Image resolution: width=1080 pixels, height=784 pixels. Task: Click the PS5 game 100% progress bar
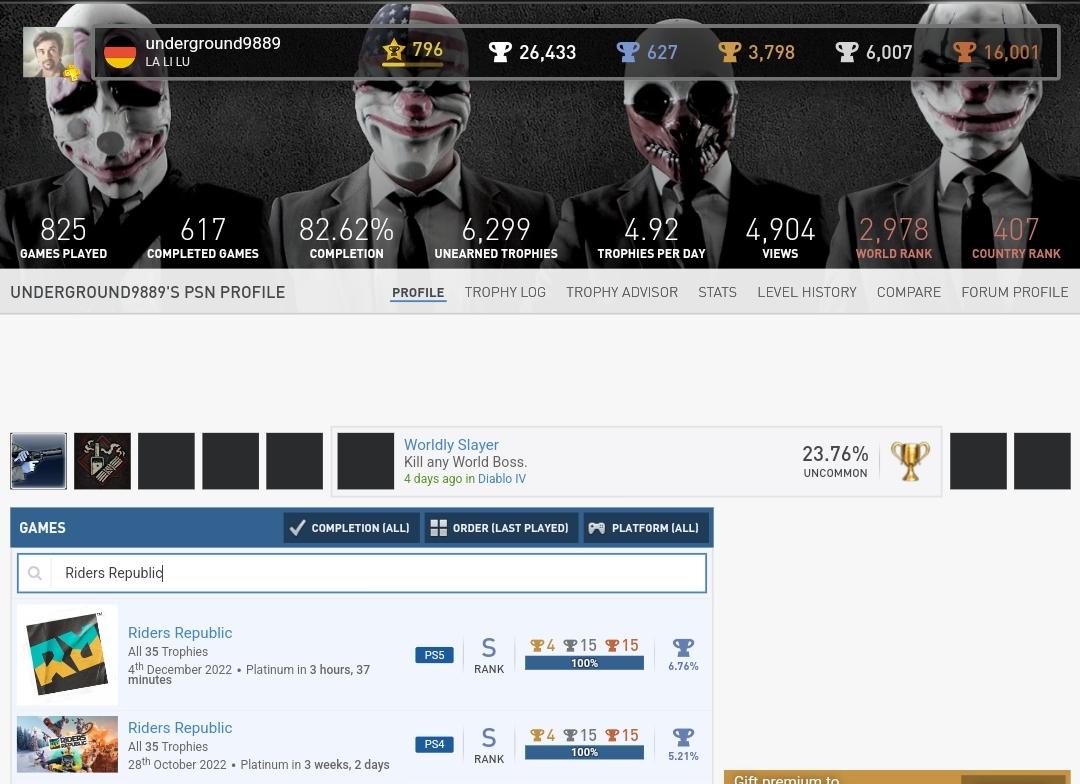pyautogui.click(x=584, y=663)
